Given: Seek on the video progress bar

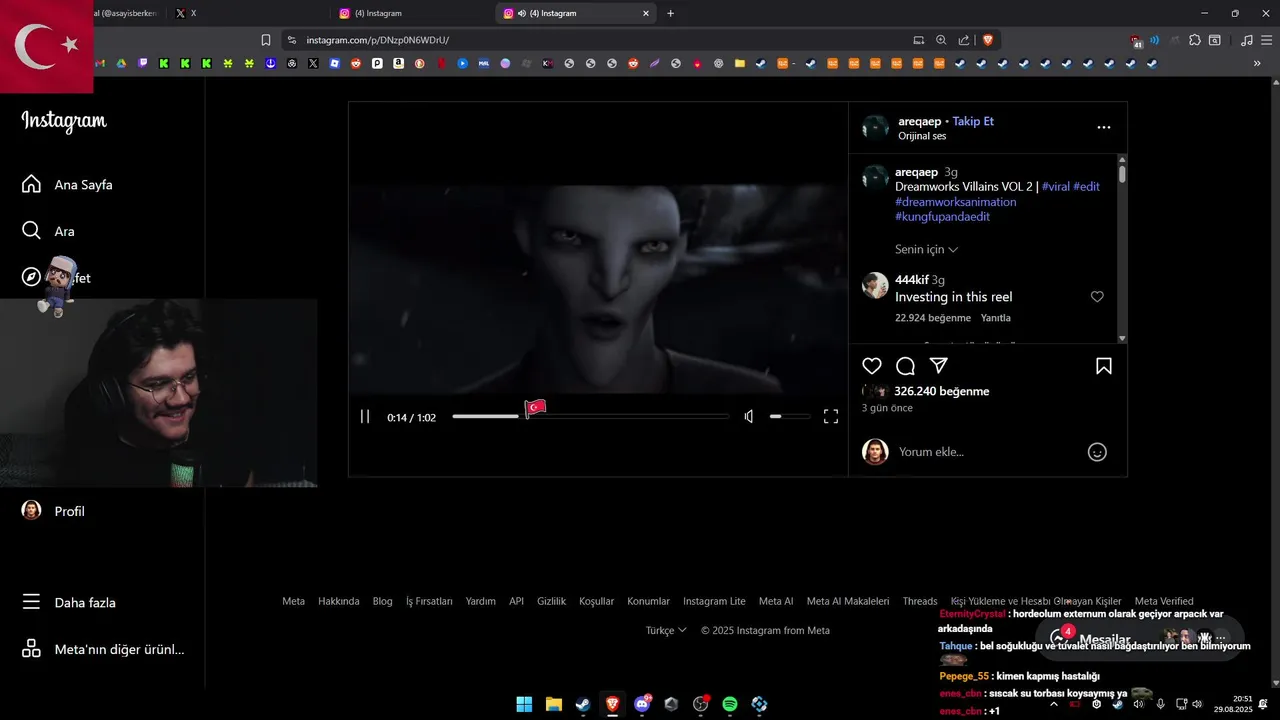Looking at the screenshot, I should (x=590, y=417).
